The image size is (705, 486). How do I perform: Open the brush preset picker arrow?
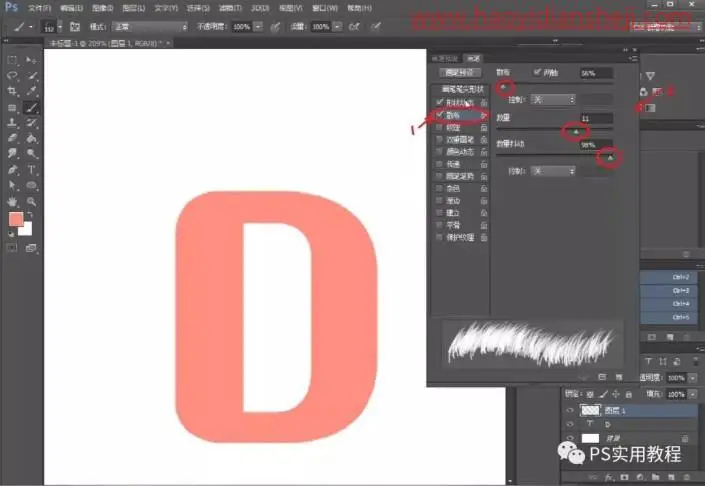coord(31,27)
